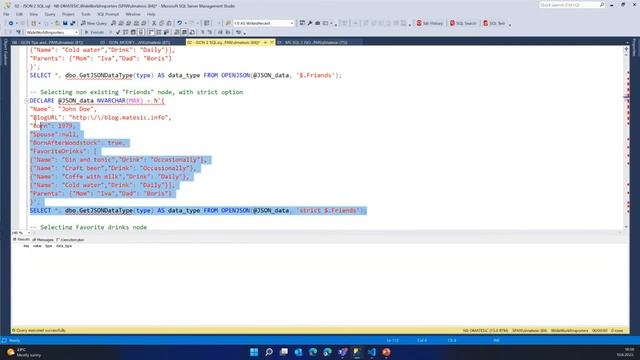Open the Query menu
Screen dimensions: 640x360
(50, 14)
